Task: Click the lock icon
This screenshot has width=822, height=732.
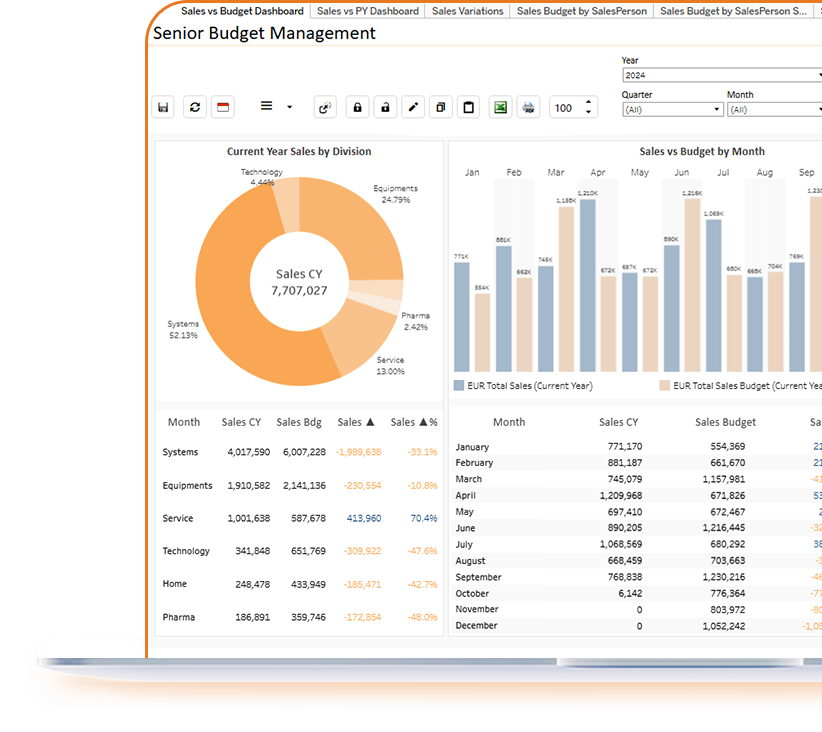Action: pos(357,106)
